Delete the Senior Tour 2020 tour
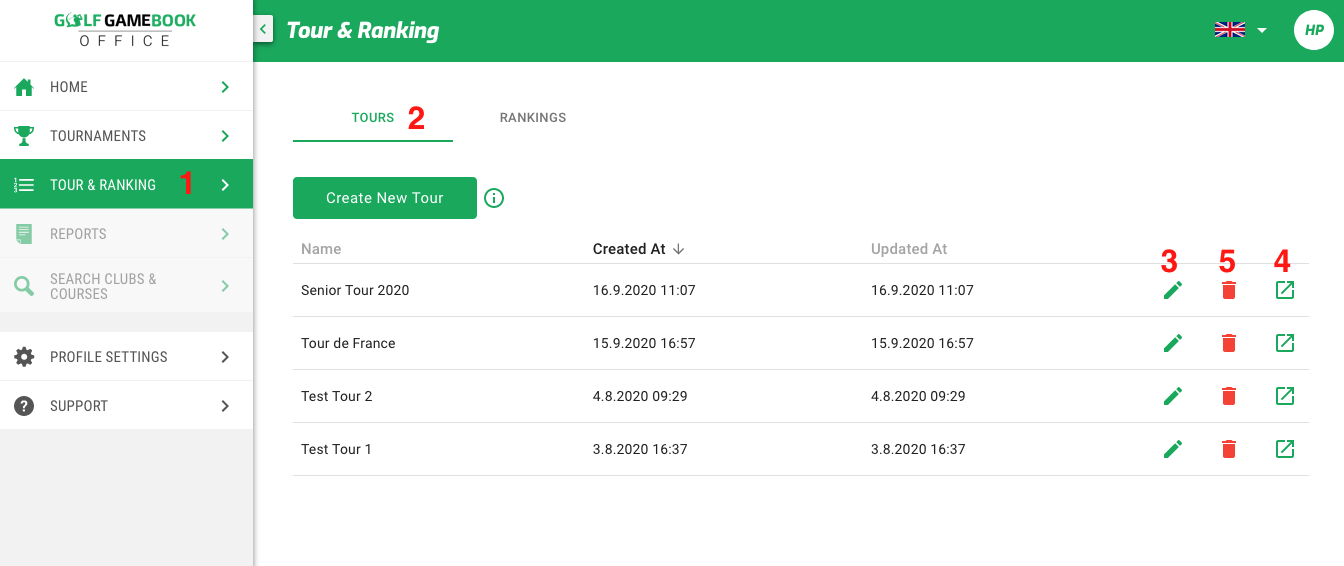 click(x=1229, y=290)
